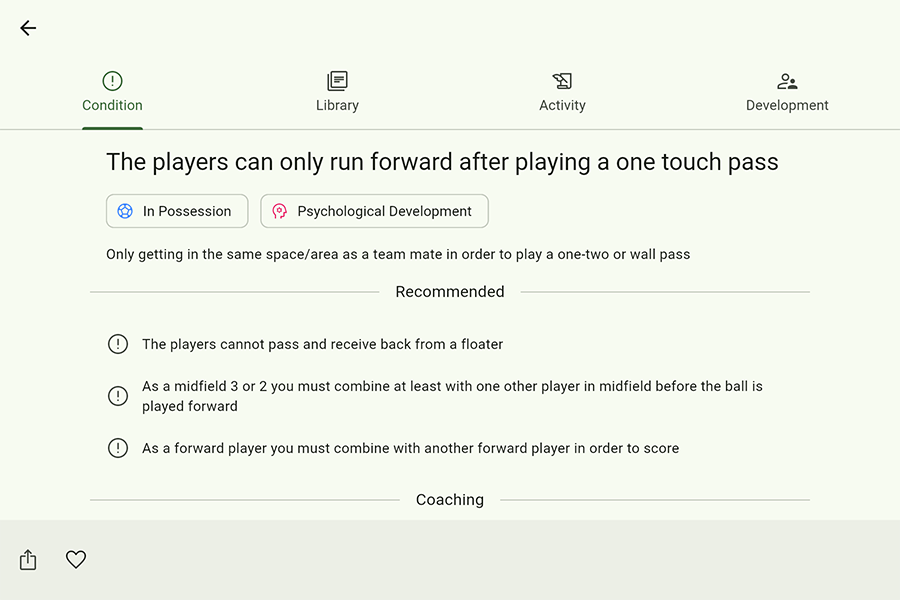Open the Activity tab
Image resolution: width=900 pixels, height=600 pixels.
pyautogui.click(x=562, y=93)
